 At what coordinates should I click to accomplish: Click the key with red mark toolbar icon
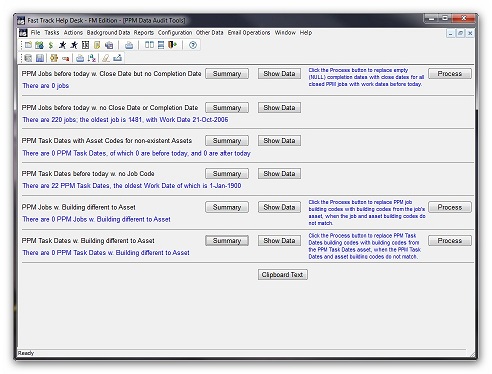pos(65,58)
